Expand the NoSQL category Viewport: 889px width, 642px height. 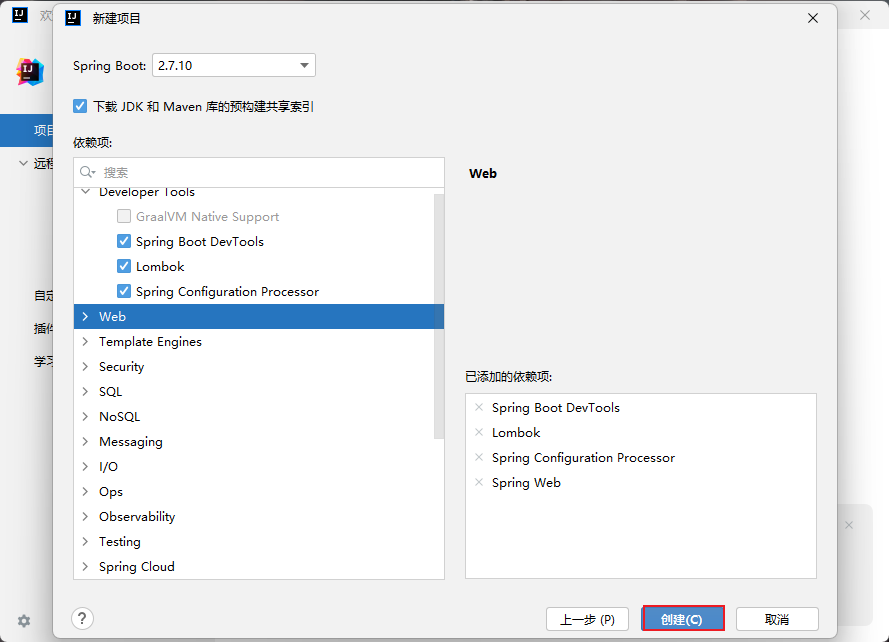86,416
